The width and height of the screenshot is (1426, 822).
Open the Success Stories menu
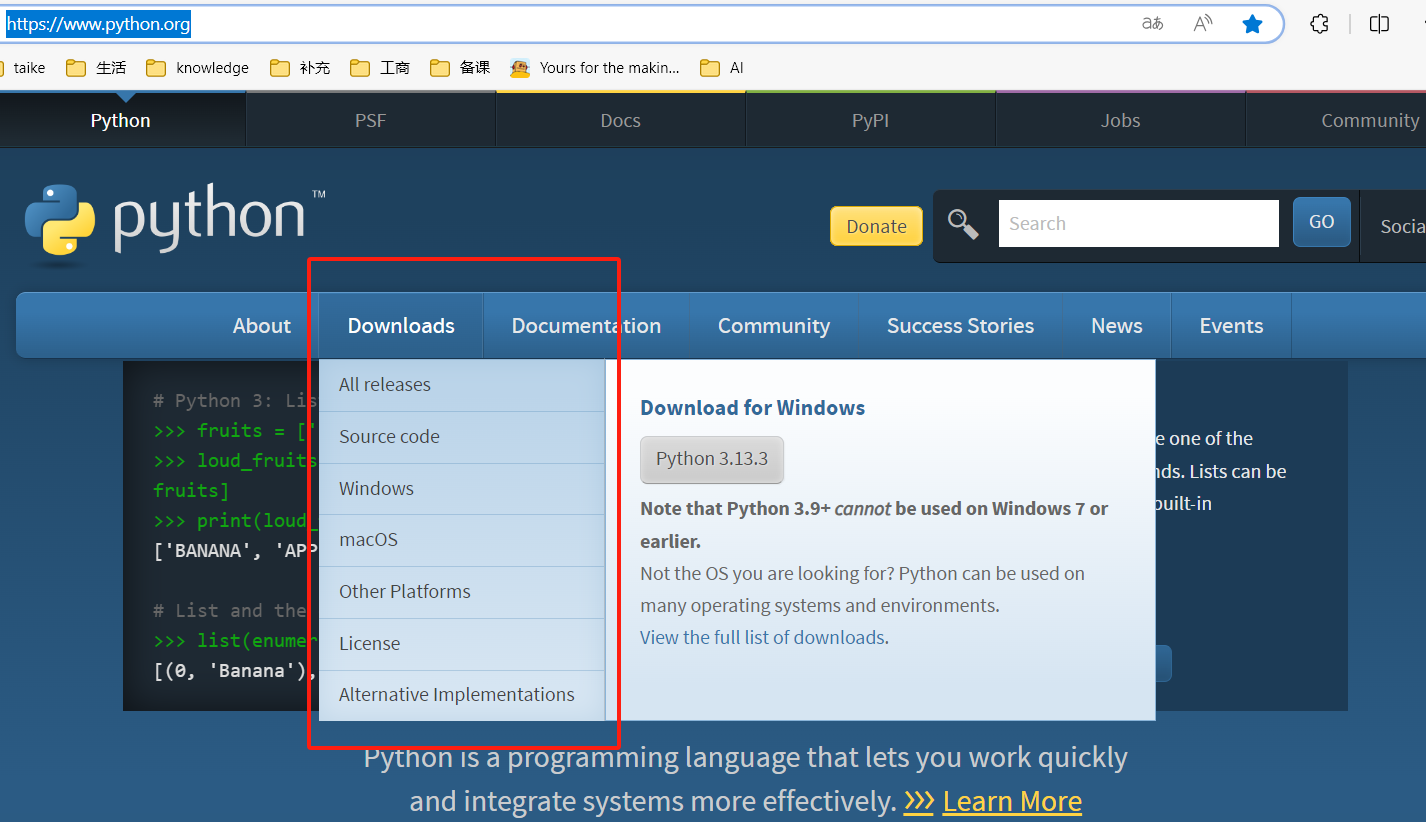tap(960, 326)
